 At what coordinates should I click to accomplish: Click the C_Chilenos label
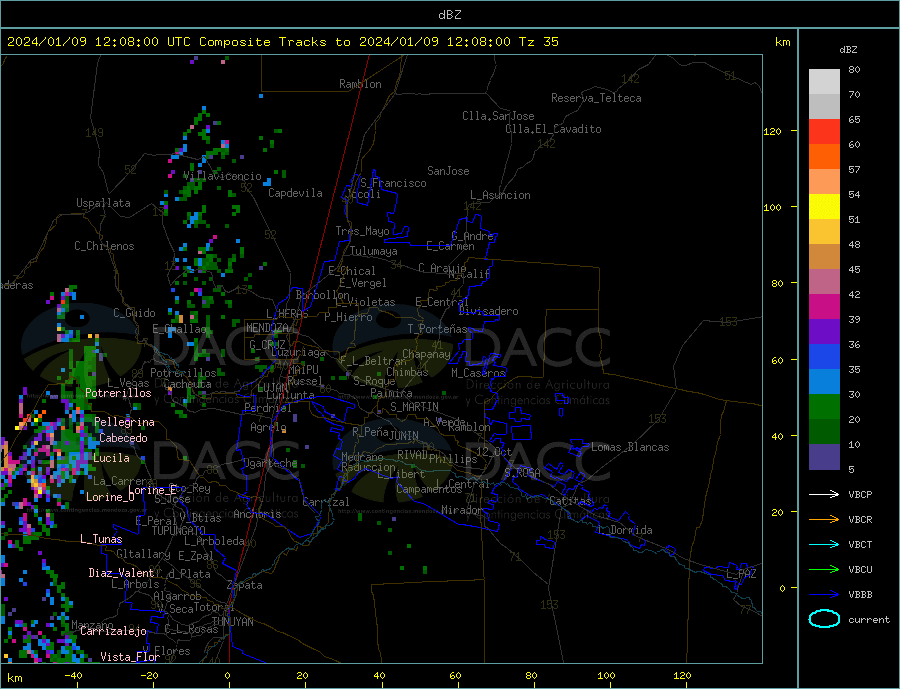[x=104, y=246]
